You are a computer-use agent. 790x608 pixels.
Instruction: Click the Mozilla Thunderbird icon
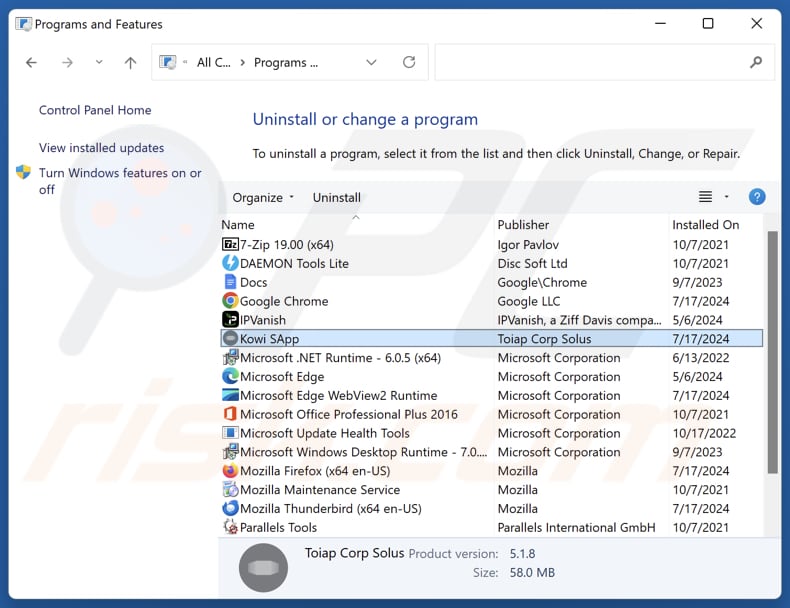click(230, 508)
